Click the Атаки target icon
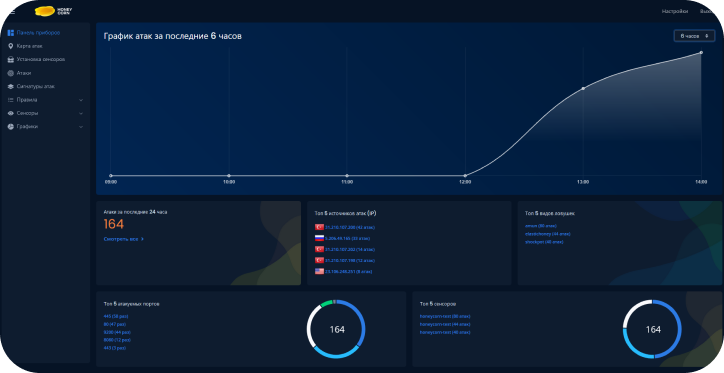Screen dimensions: 724x373 pyautogui.click(x=11, y=73)
